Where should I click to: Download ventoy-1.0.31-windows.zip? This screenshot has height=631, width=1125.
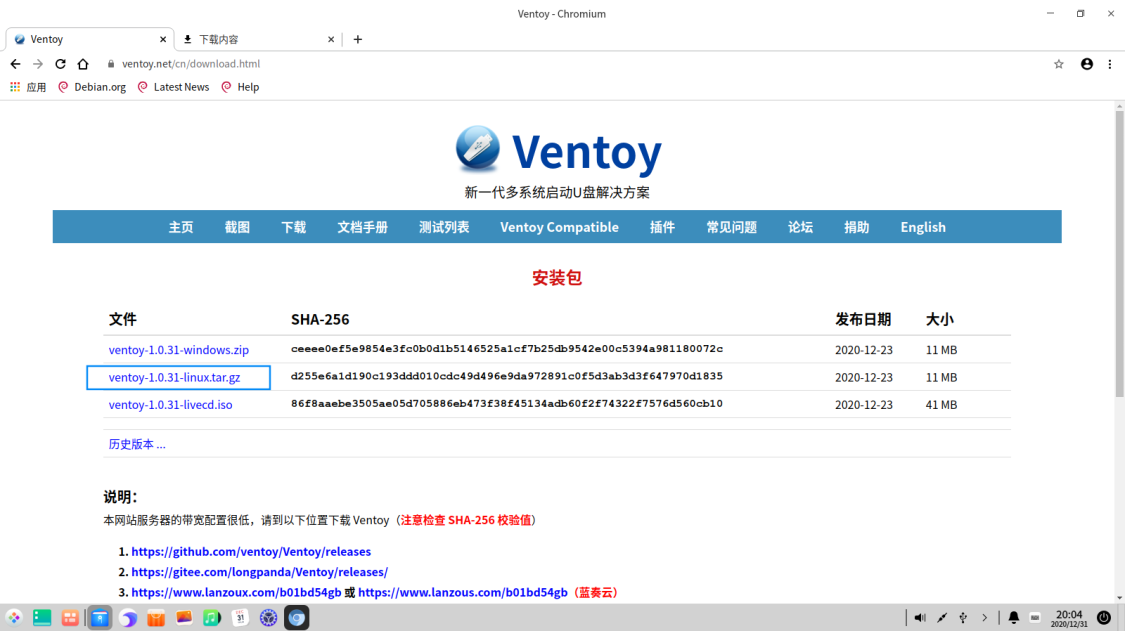179,350
